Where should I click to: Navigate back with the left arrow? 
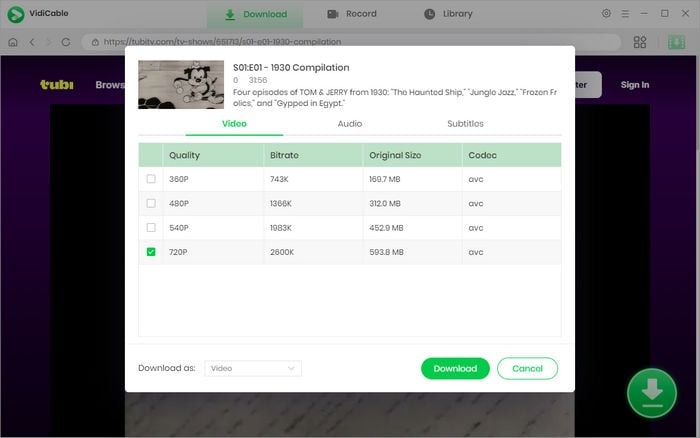(32, 42)
